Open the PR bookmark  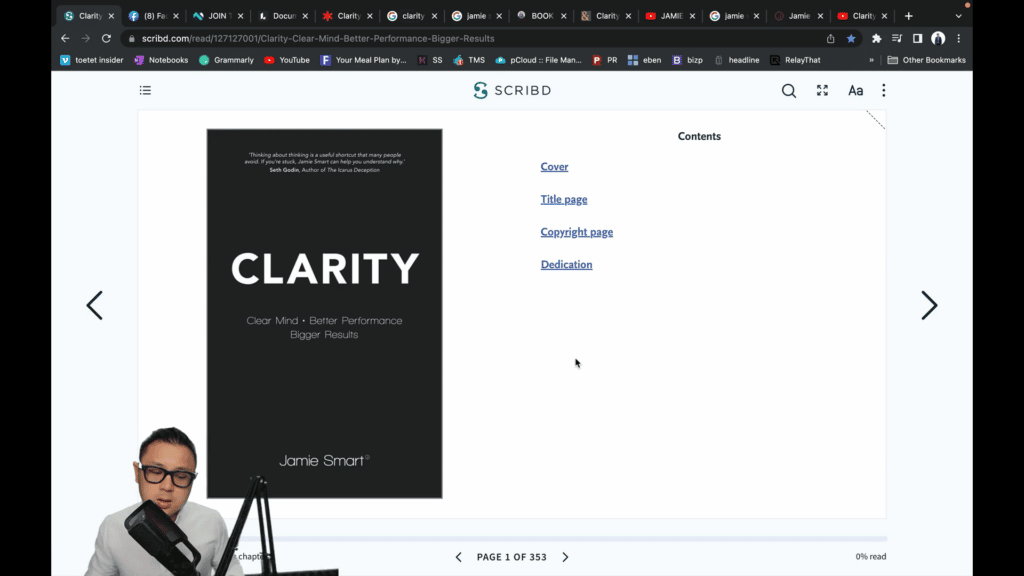(605, 60)
